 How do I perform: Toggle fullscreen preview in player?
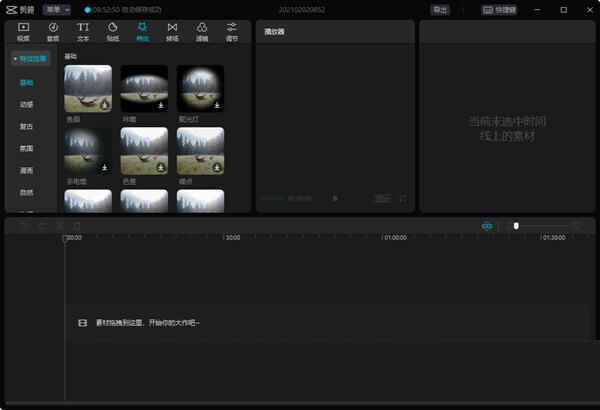(x=403, y=198)
